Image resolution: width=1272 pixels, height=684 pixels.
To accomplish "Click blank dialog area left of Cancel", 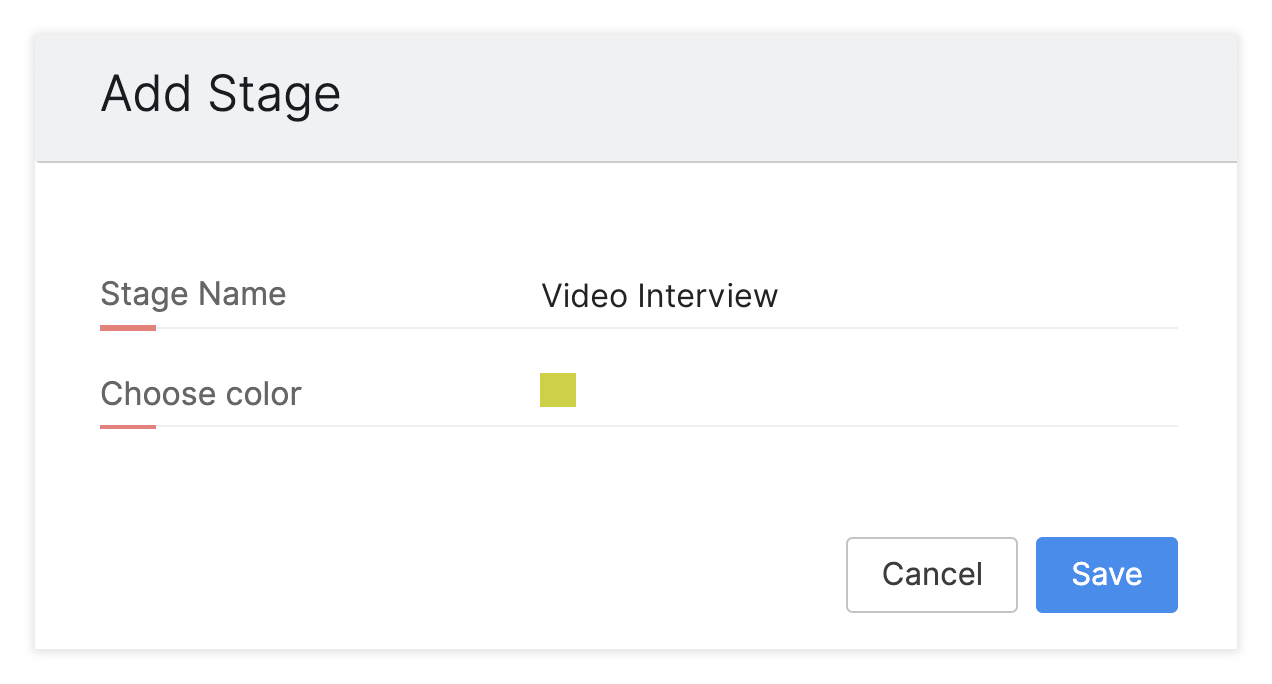I will pos(450,574).
